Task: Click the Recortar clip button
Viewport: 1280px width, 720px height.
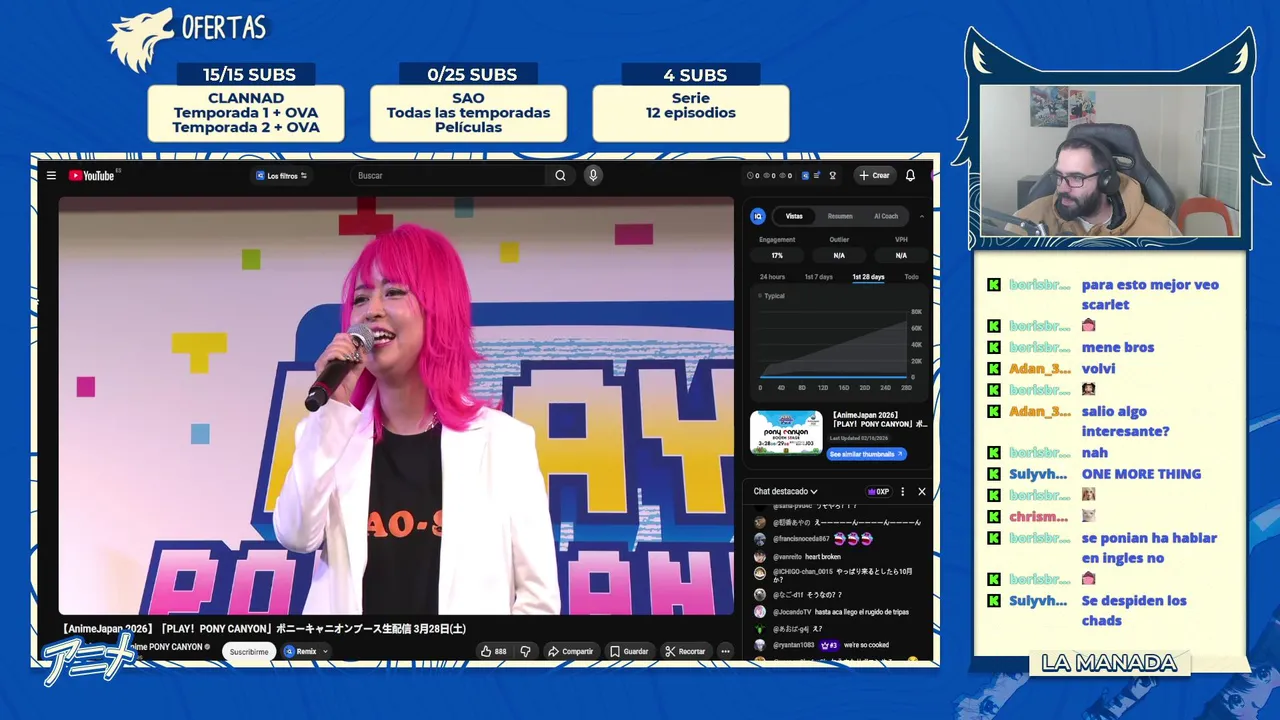Action: [685, 651]
